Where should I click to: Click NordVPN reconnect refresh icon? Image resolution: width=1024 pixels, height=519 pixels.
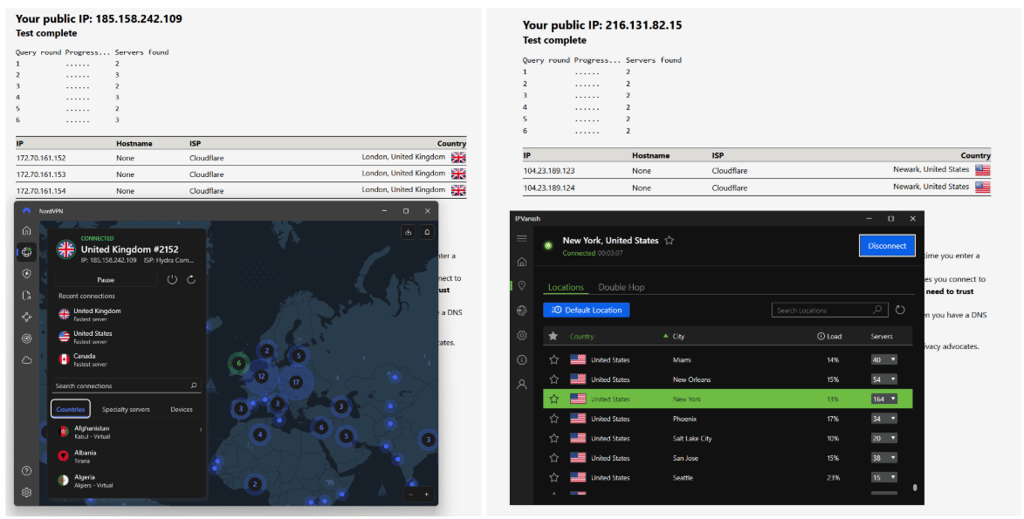tap(191, 279)
